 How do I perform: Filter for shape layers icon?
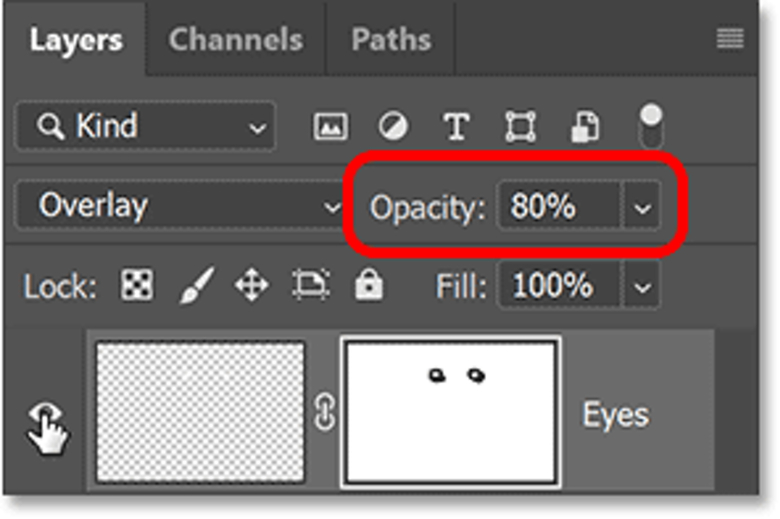520,126
